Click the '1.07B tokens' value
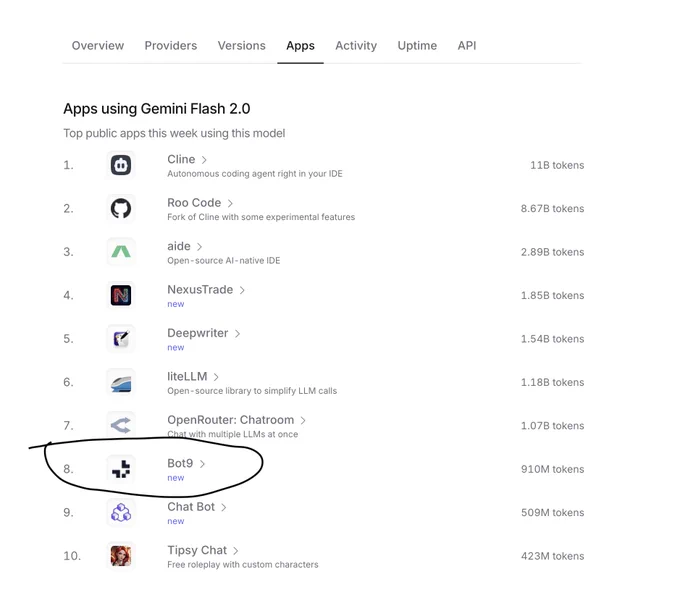Screen dimensions: 680x603 click(552, 426)
